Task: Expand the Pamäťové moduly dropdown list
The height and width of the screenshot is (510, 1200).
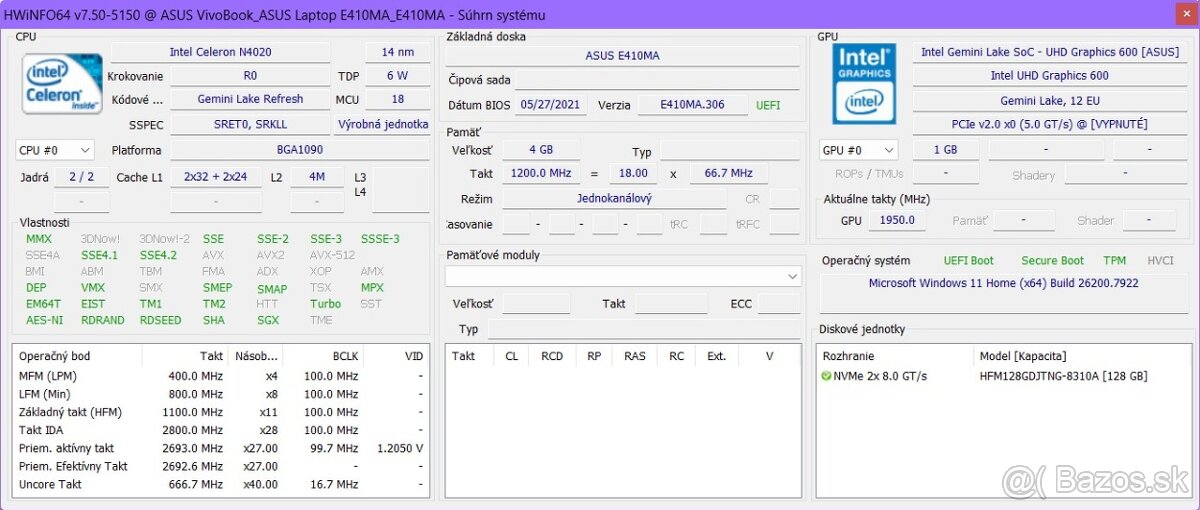Action: (793, 276)
